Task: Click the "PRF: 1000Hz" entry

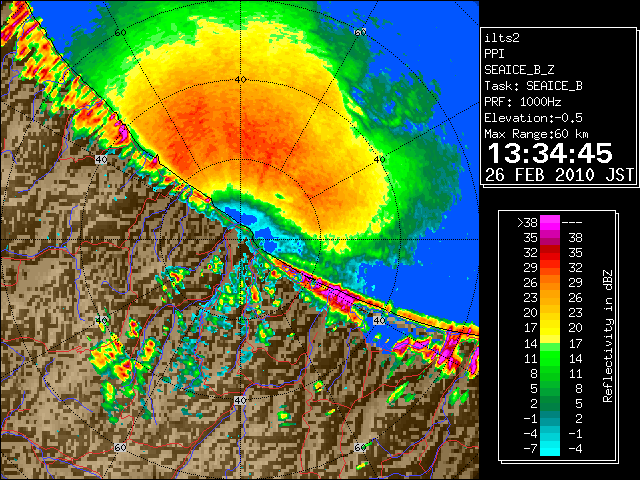Action: (x=522, y=102)
